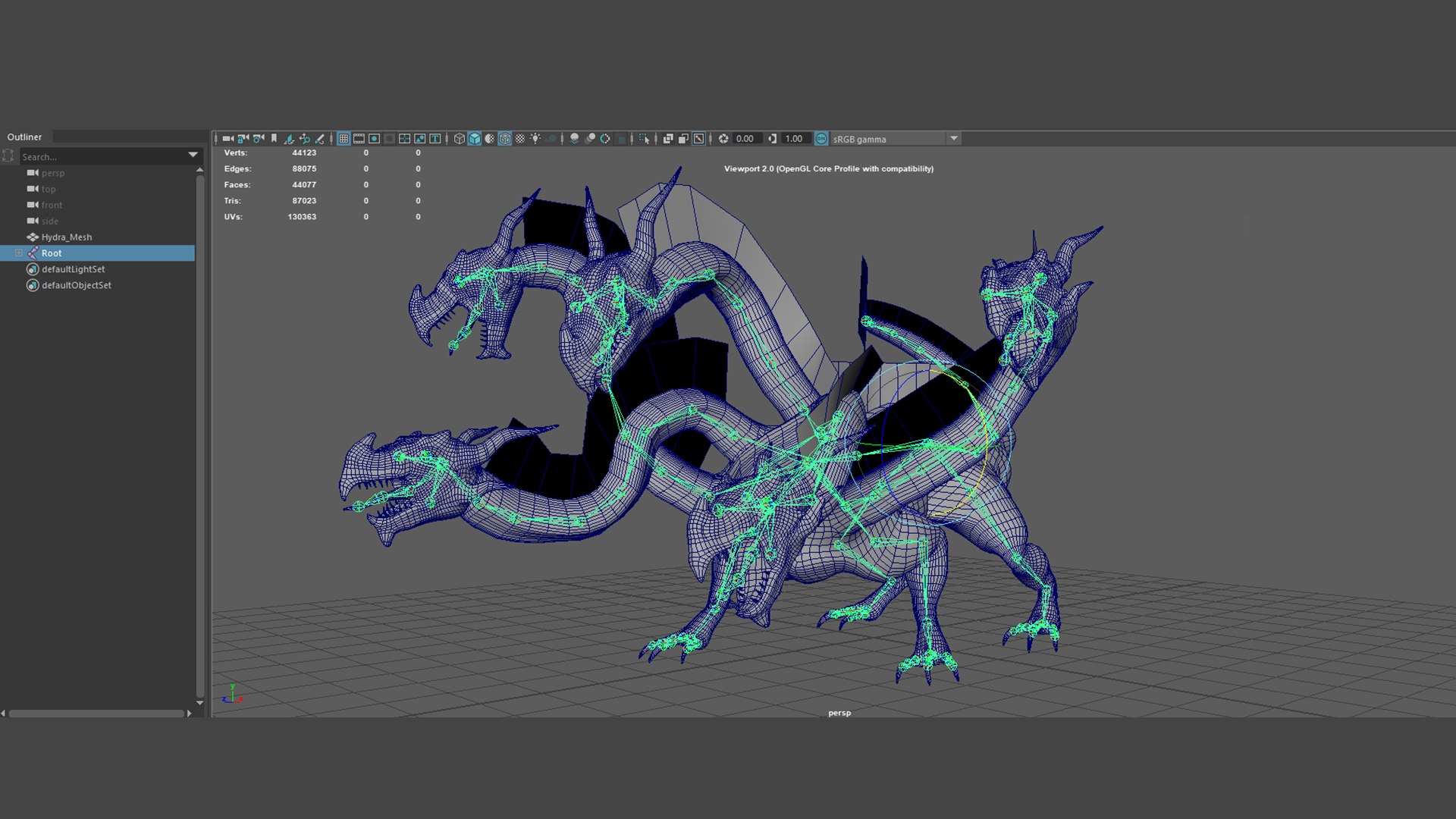Screen dimensions: 1456x819
Task: Expand the Root joint hierarchy
Action: pos(19,253)
